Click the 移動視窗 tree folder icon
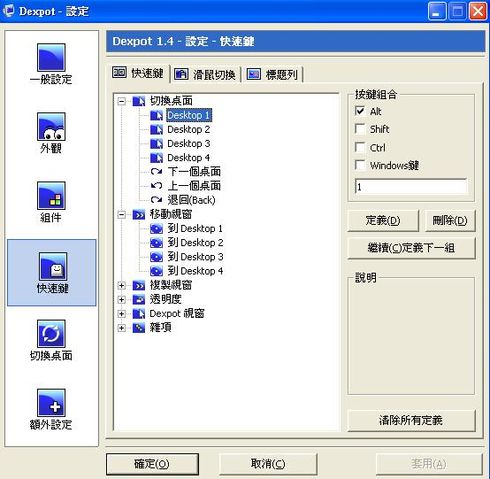This screenshot has height=479, width=490. 139,214
